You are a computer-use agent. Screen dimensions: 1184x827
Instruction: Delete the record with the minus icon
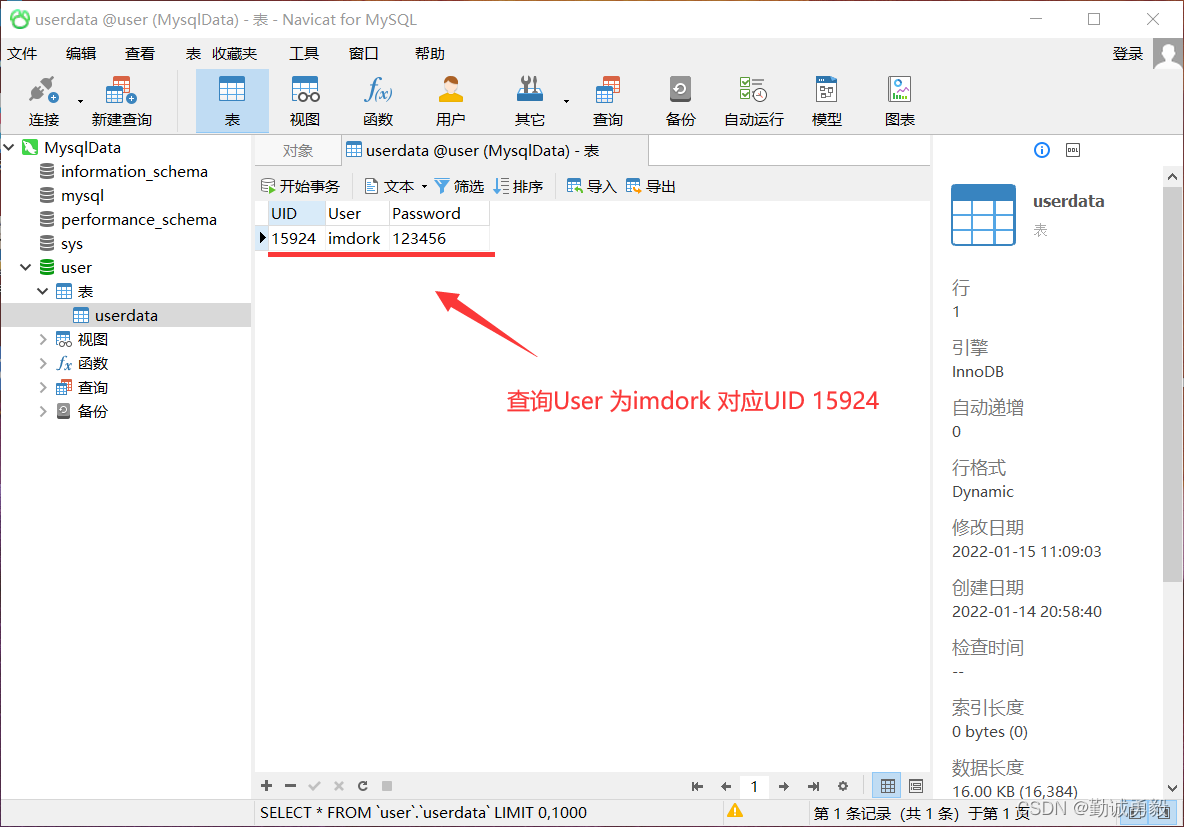point(290,785)
